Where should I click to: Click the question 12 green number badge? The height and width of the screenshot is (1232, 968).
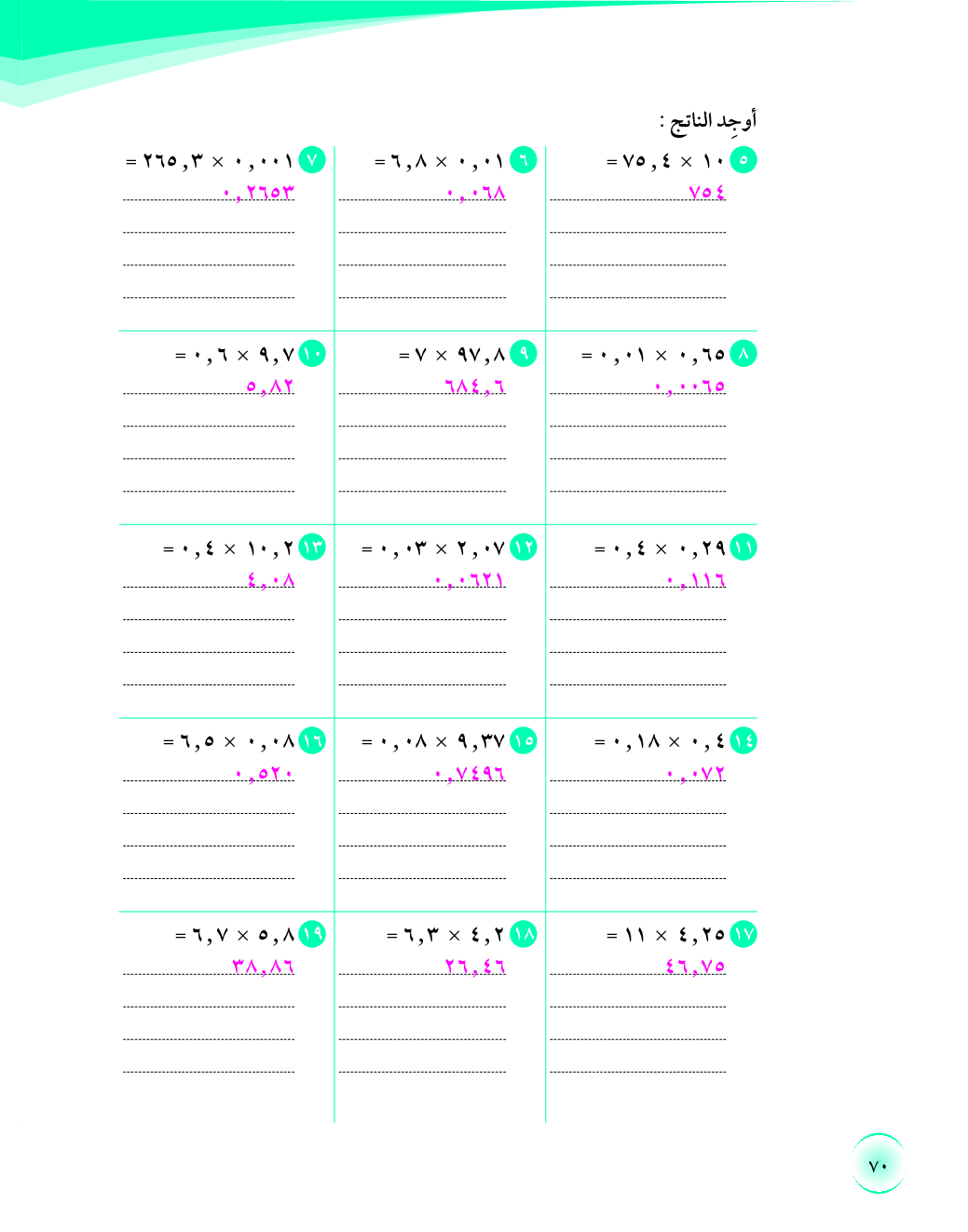pos(524,548)
